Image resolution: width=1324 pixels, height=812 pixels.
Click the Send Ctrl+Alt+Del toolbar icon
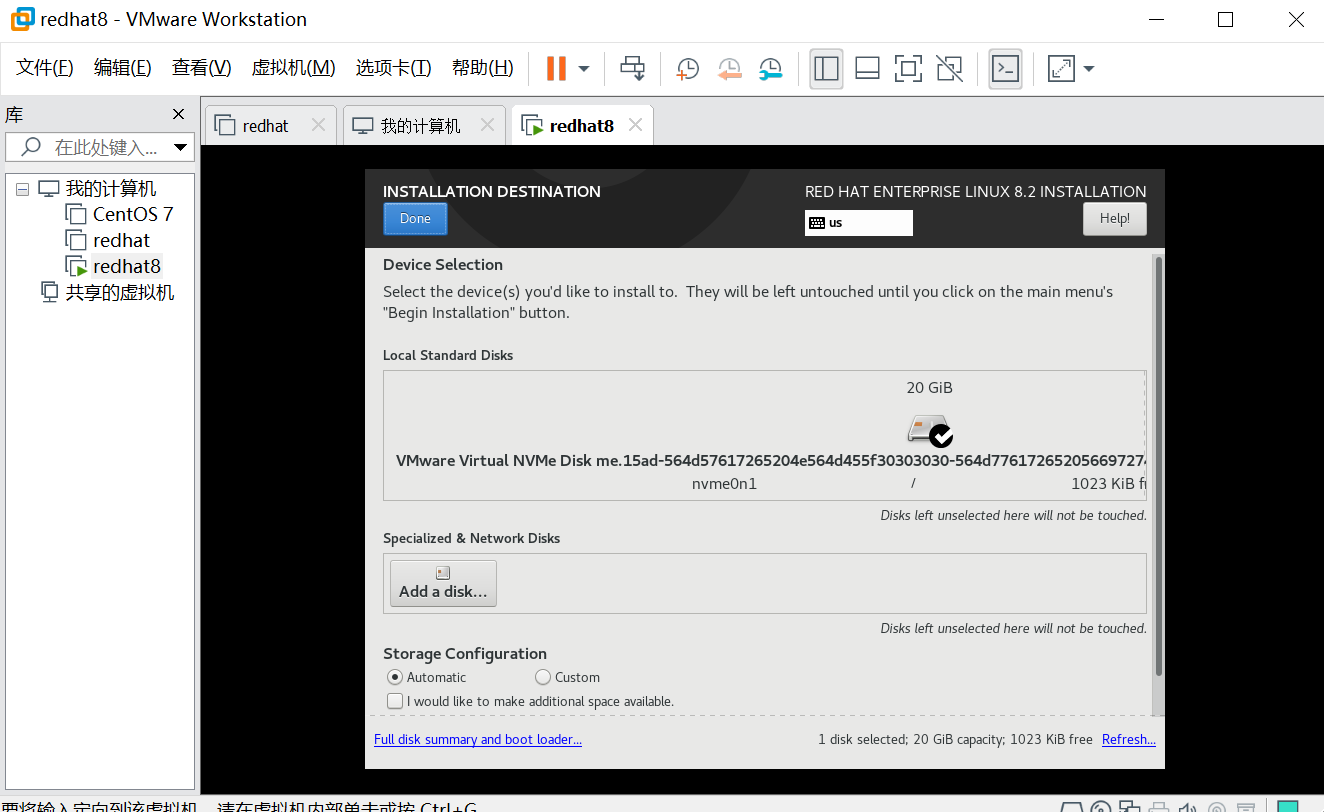pos(632,68)
